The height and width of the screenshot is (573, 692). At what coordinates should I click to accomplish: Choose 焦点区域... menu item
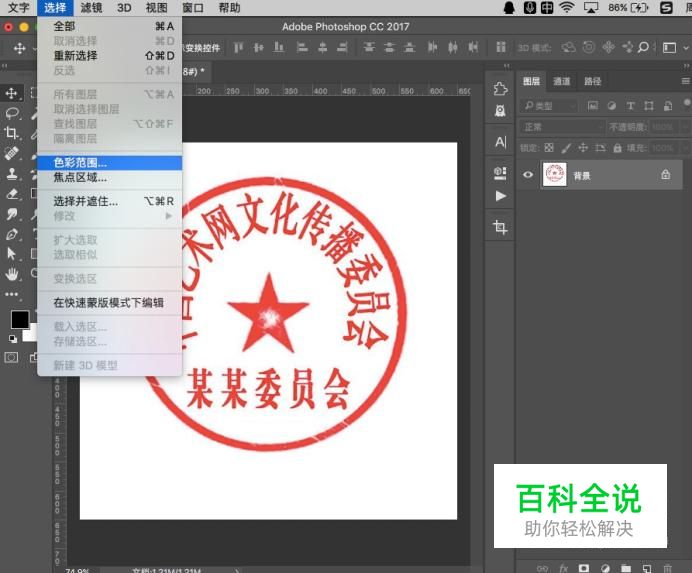point(109,177)
